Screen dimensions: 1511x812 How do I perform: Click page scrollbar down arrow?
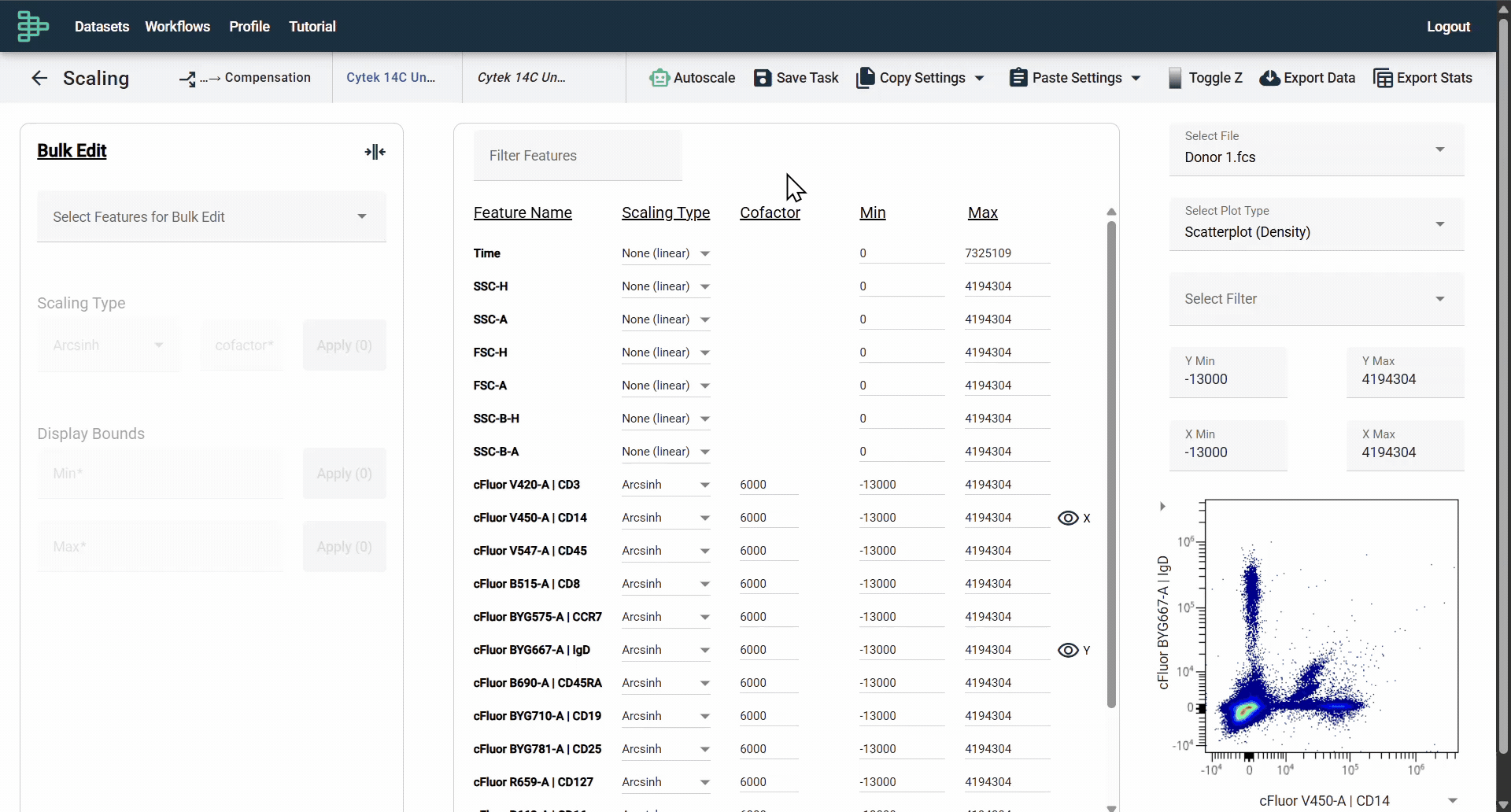tap(1503, 805)
